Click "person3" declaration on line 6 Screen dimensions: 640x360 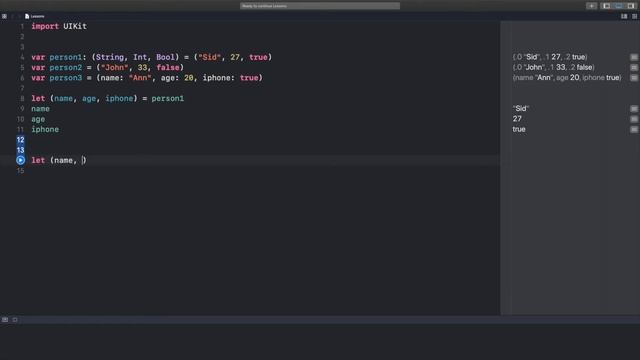[65, 78]
